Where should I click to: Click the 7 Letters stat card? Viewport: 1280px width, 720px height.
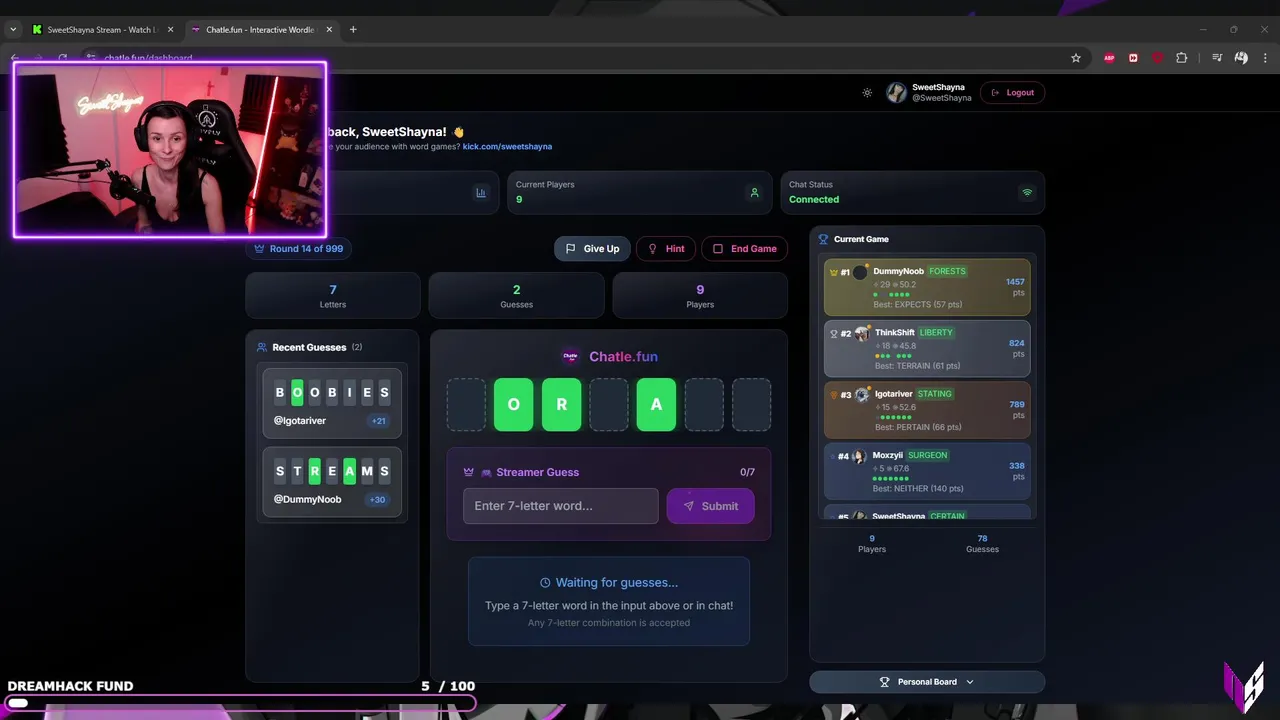click(x=333, y=296)
